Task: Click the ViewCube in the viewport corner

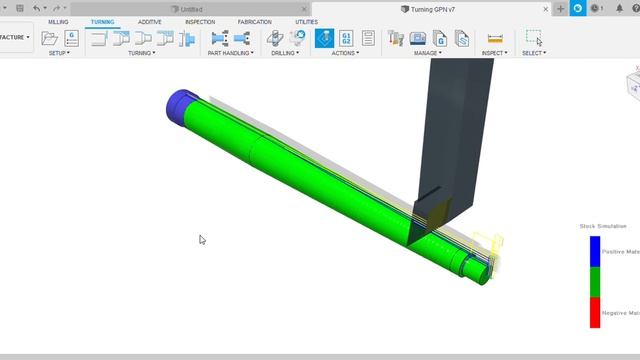Action: pos(633,86)
